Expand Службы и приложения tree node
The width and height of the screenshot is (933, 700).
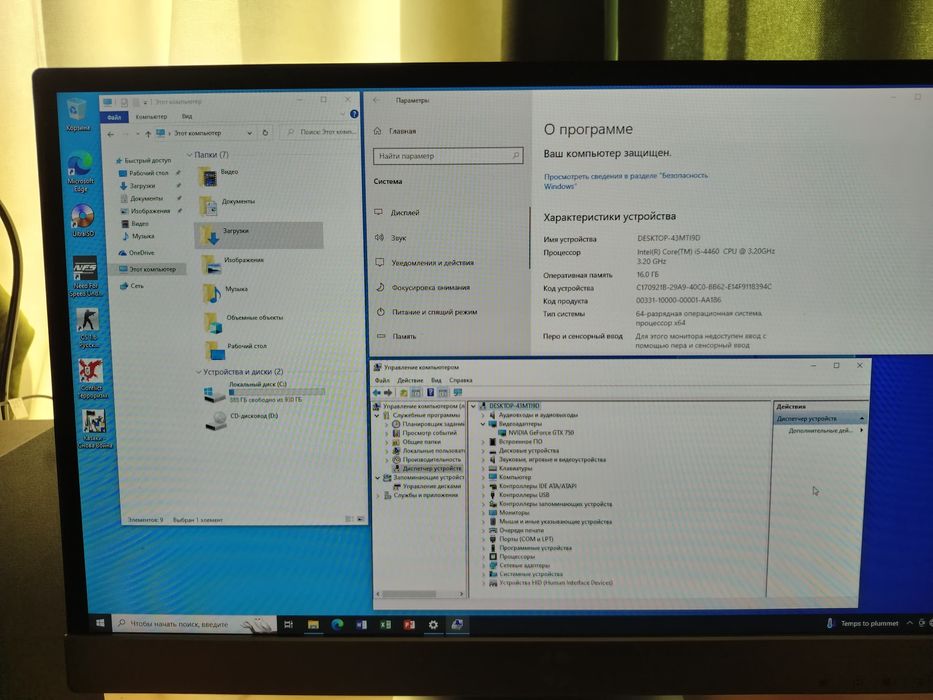coord(377,495)
